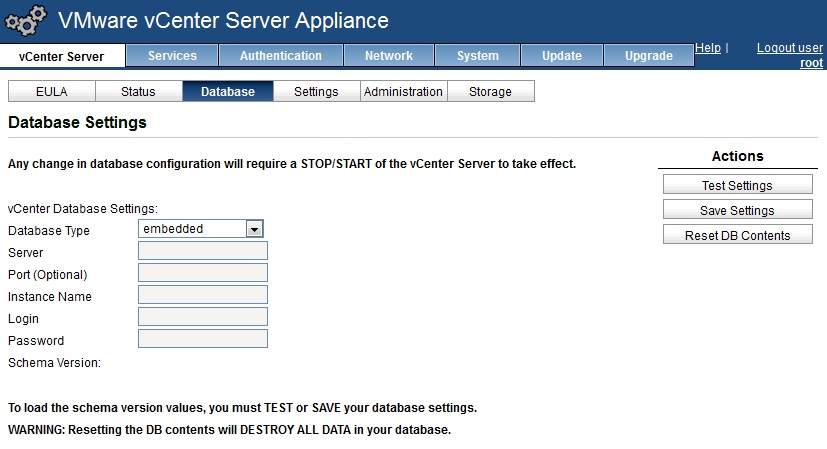
Task: Open the System tab
Action: 477,55
